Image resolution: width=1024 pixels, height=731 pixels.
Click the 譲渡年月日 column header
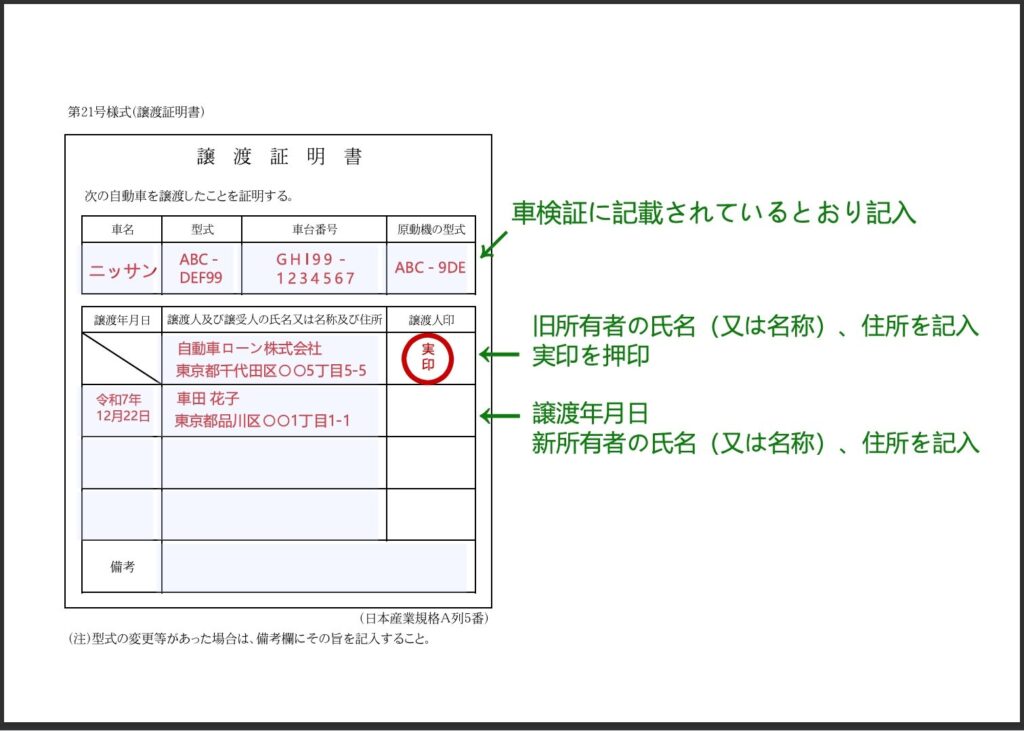click(121, 320)
